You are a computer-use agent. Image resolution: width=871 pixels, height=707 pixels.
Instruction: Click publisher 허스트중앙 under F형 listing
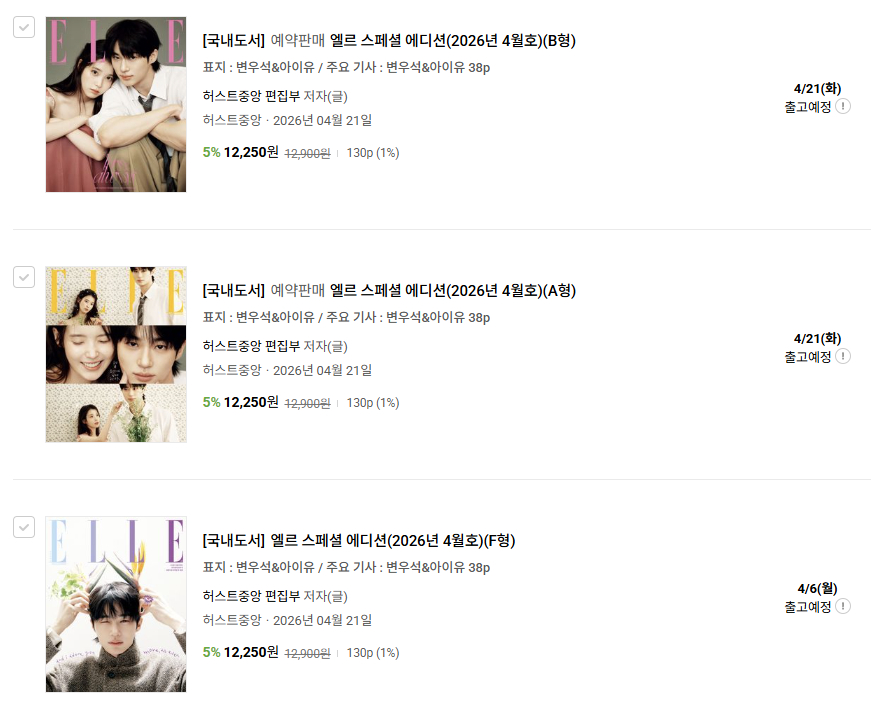pyautogui.click(x=232, y=620)
